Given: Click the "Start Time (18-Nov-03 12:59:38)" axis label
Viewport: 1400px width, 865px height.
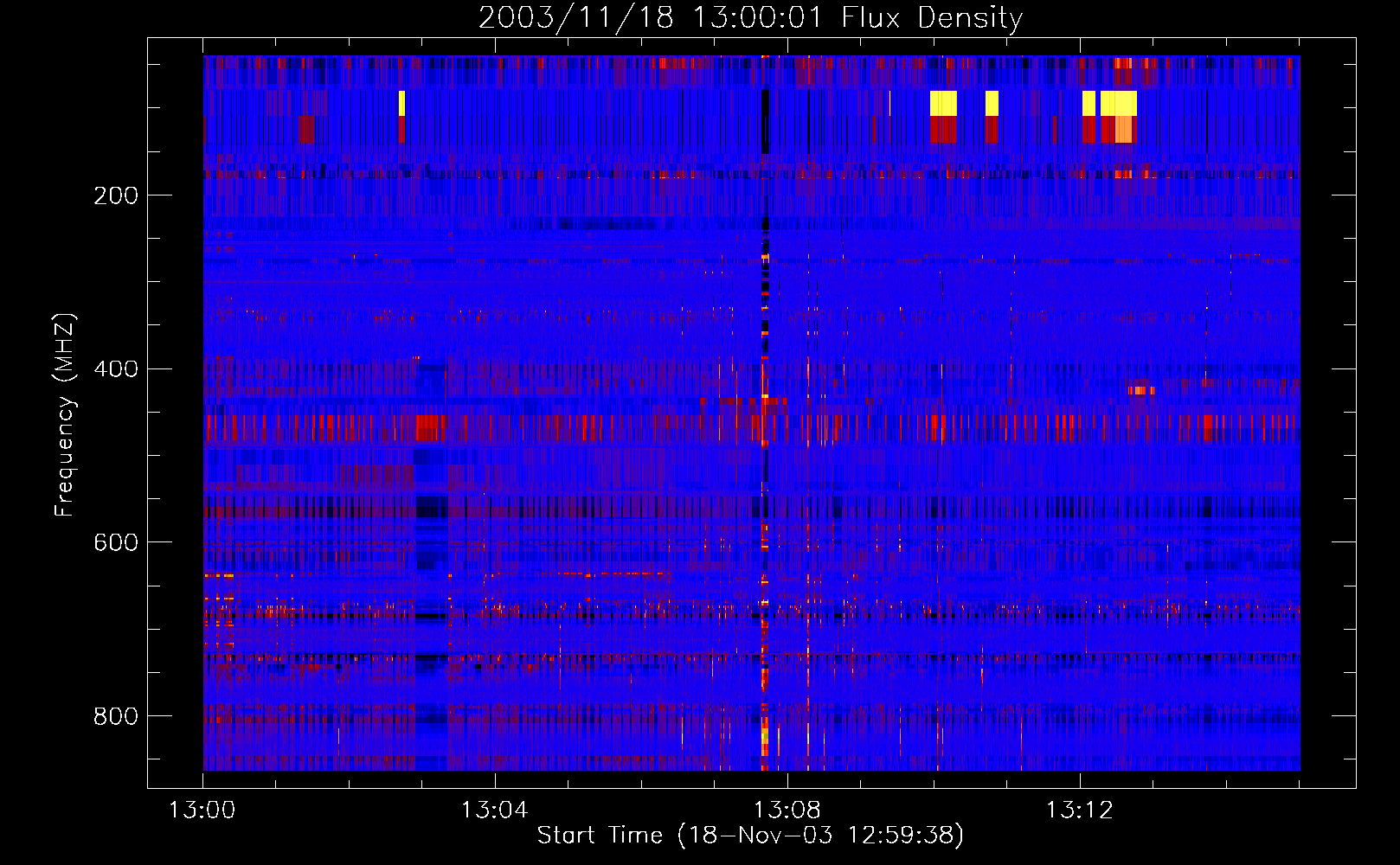Looking at the screenshot, I should point(750,836).
